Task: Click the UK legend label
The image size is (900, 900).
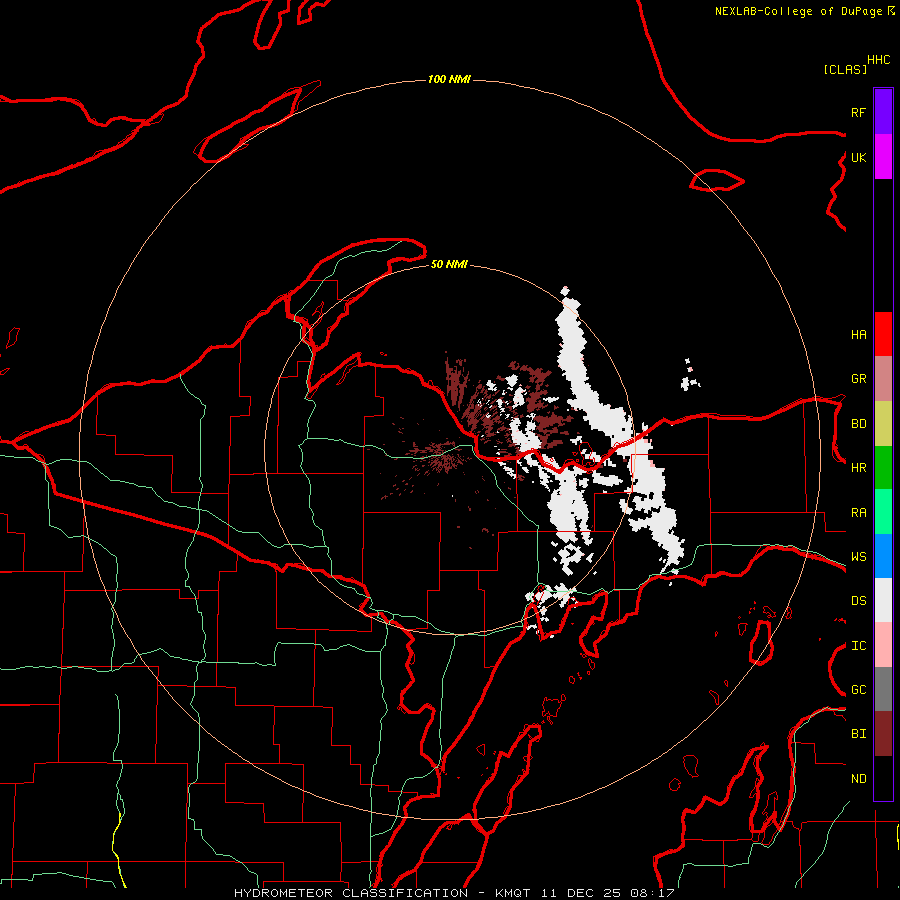Action: pyautogui.click(x=859, y=158)
